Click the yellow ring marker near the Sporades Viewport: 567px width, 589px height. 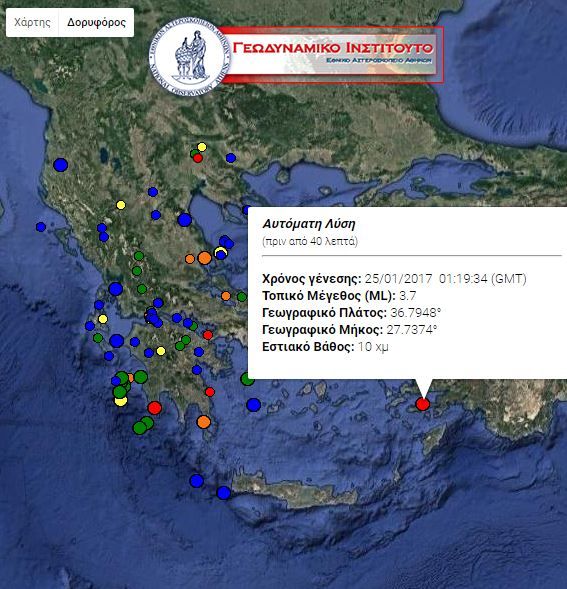tap(221, 251)
